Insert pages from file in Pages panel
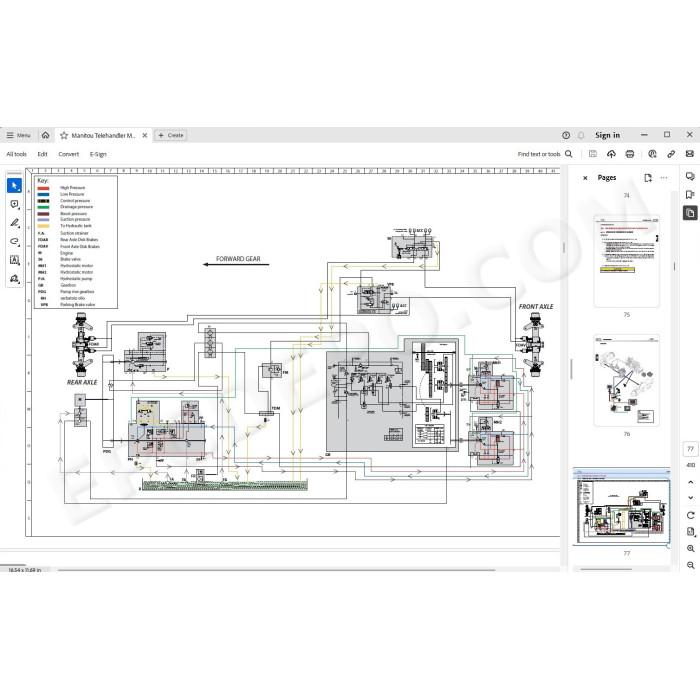Image resolution: width=700 pixels, height=700 pixels. click(648, 178)
